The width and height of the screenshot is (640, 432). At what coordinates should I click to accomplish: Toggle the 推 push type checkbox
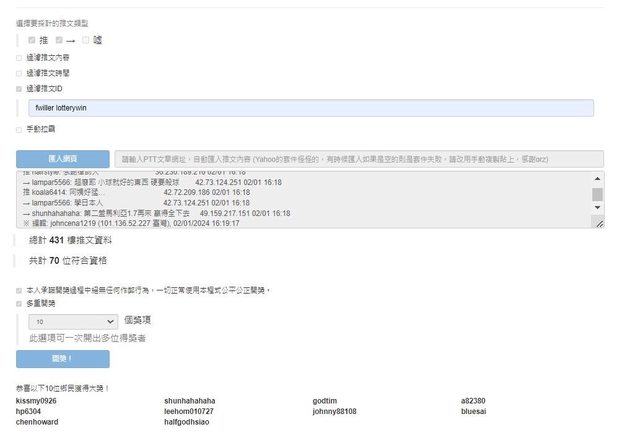[32, 40]
